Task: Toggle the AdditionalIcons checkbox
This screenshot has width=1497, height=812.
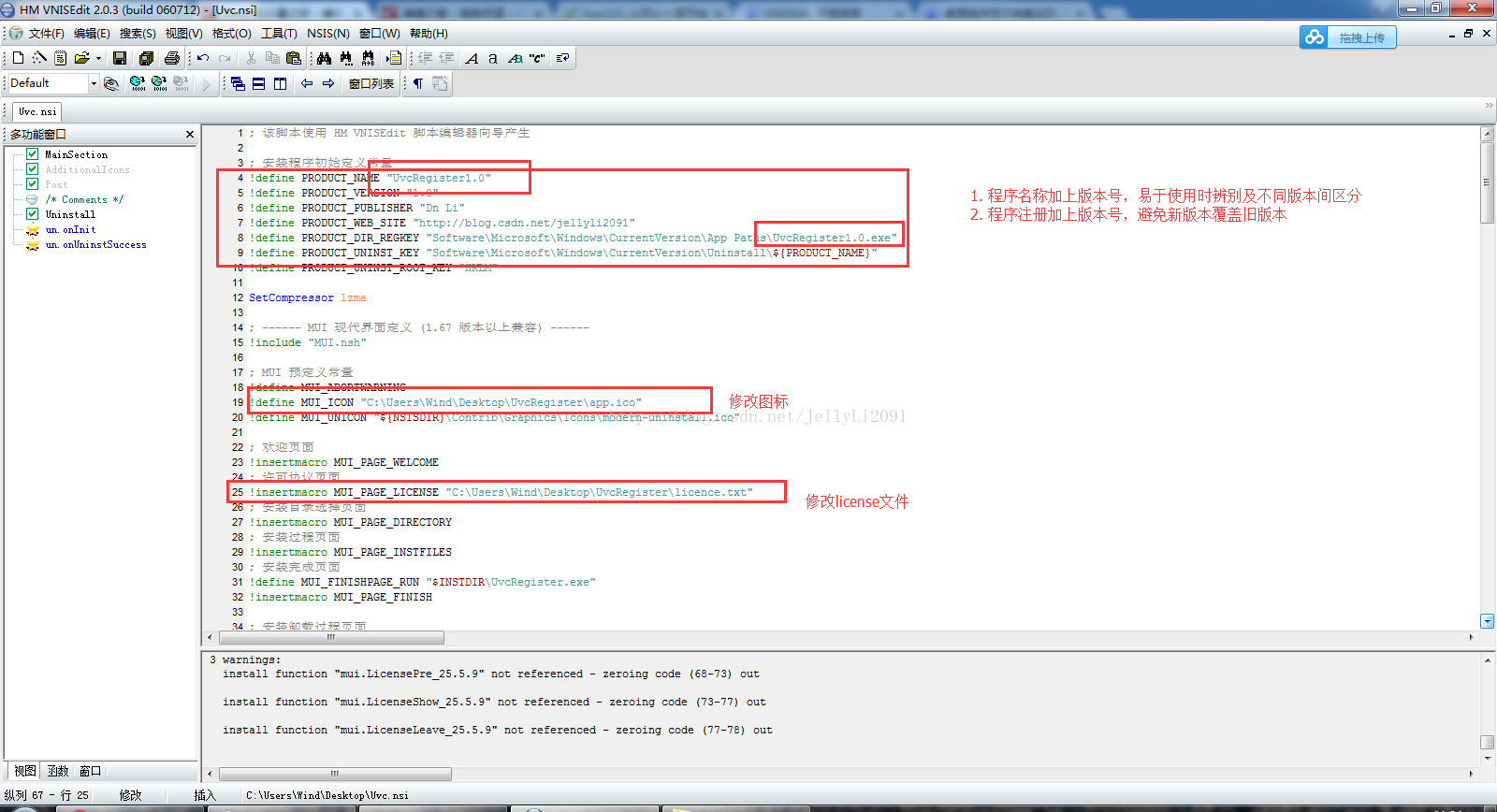Action: coord(33,169)
